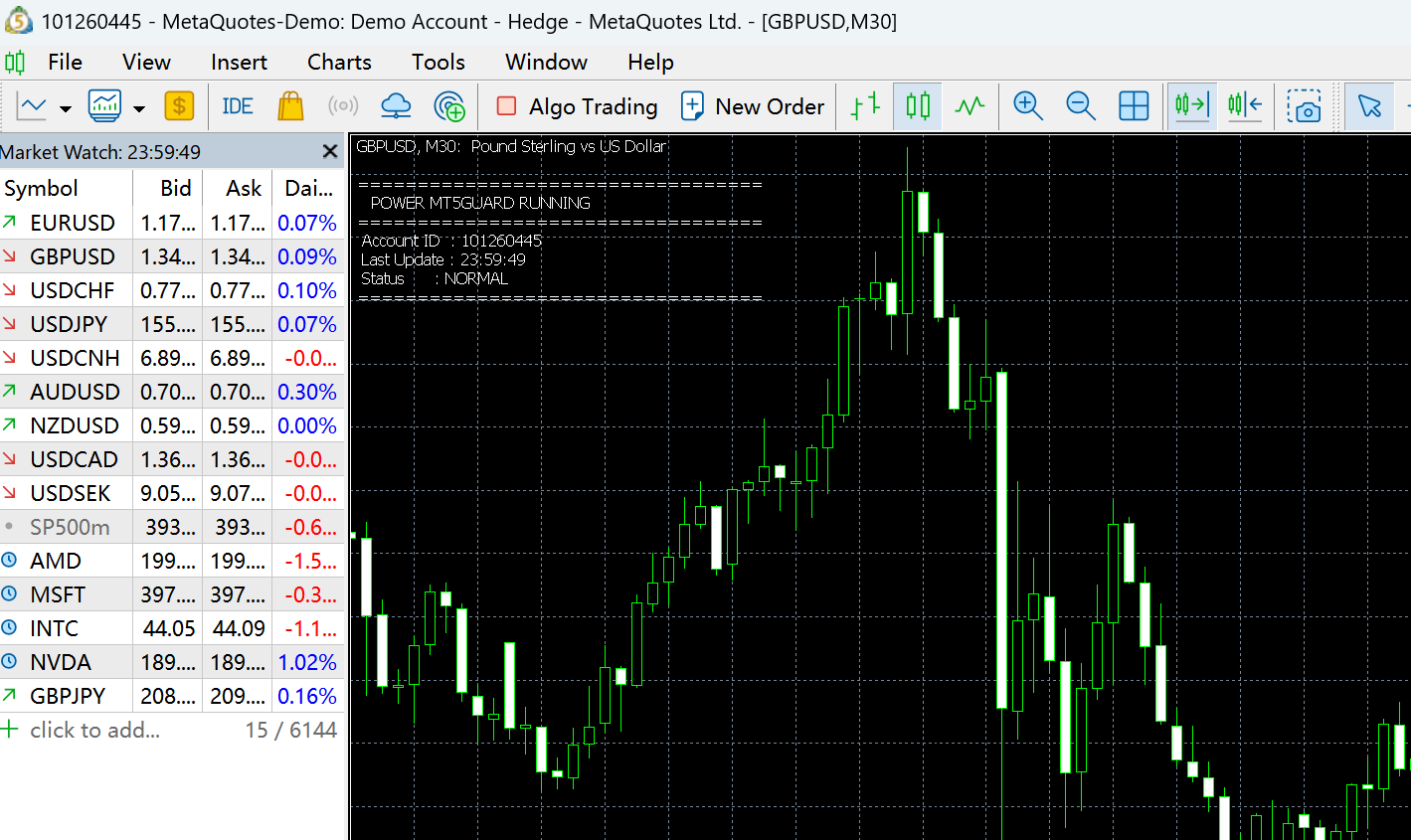Open the dollar sign trading icon
1411x840 pixels.
(x=179, y=106)
